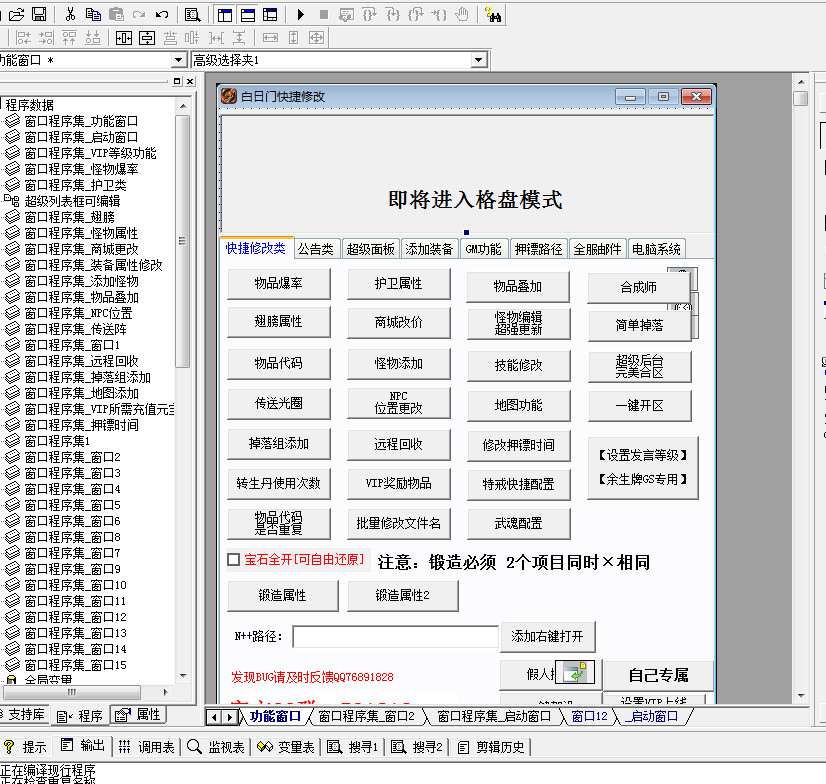The height and width of the screenshot is (784, 826).
Task: Click the N++路径 input field
Action: coord(395,636)
